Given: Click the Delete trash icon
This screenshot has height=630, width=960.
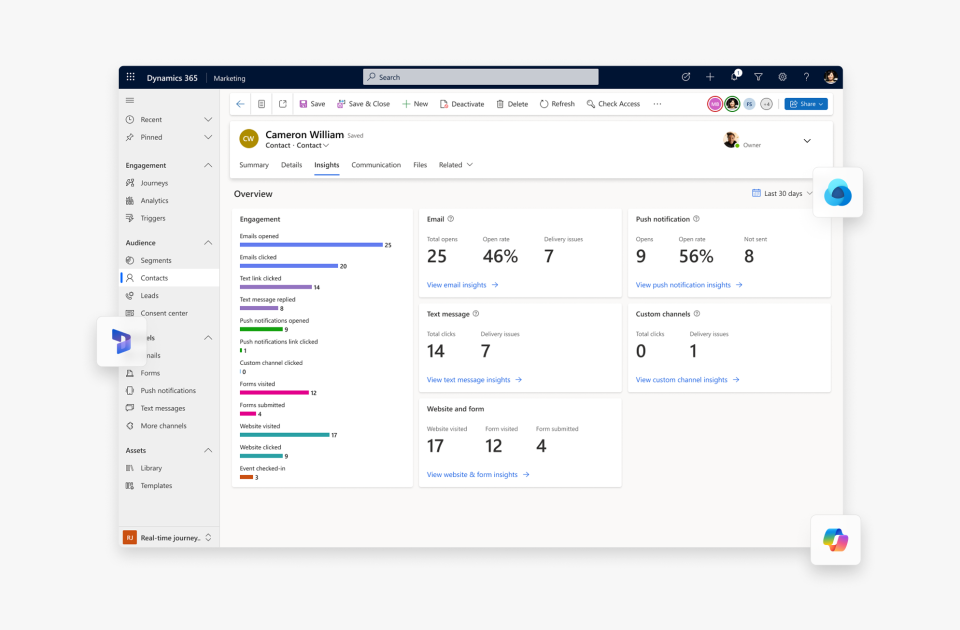Looking at the screenshot, I should (501, 104).
